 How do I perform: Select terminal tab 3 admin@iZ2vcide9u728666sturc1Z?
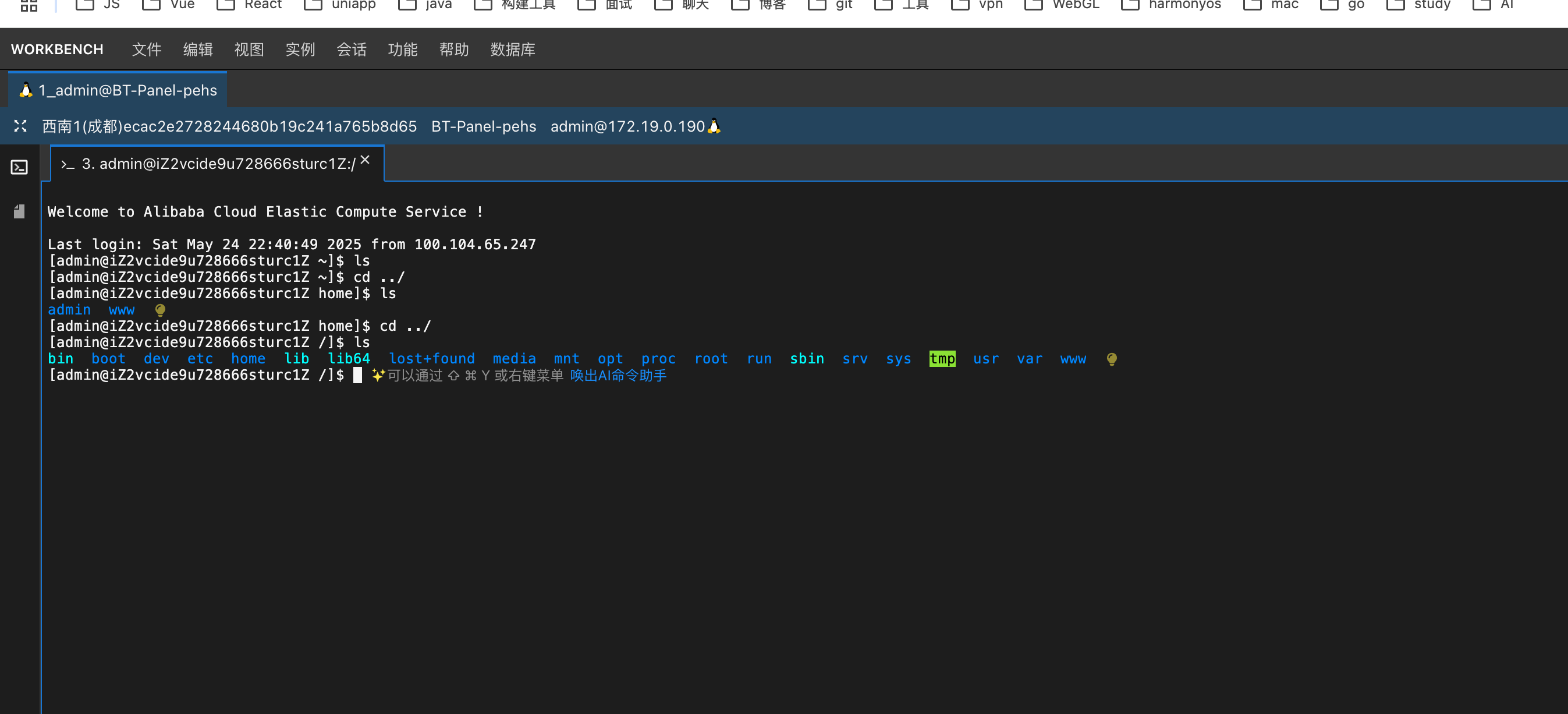click(x=217, y=164)
